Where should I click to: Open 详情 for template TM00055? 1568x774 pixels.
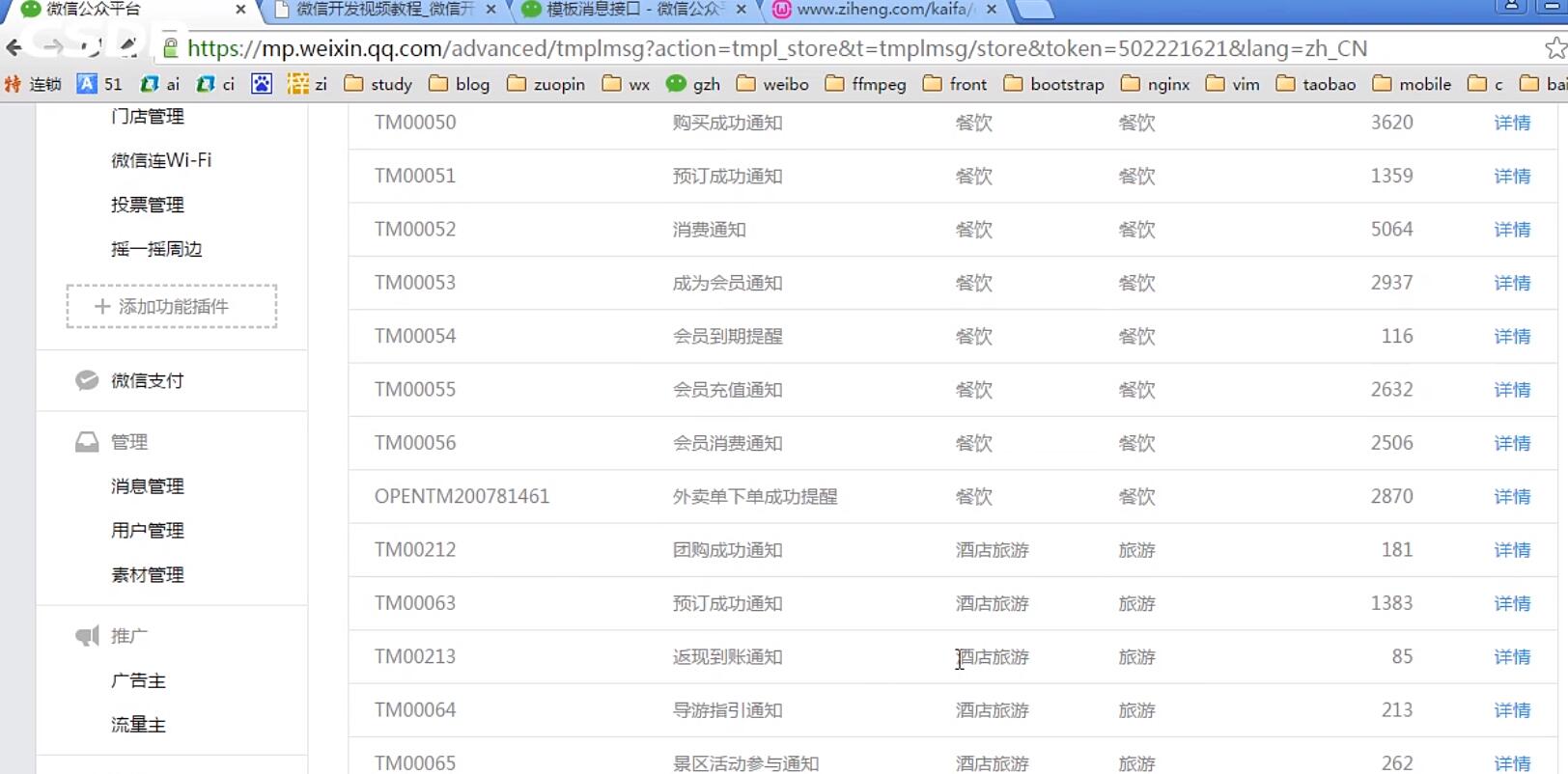click(1512, 390)
